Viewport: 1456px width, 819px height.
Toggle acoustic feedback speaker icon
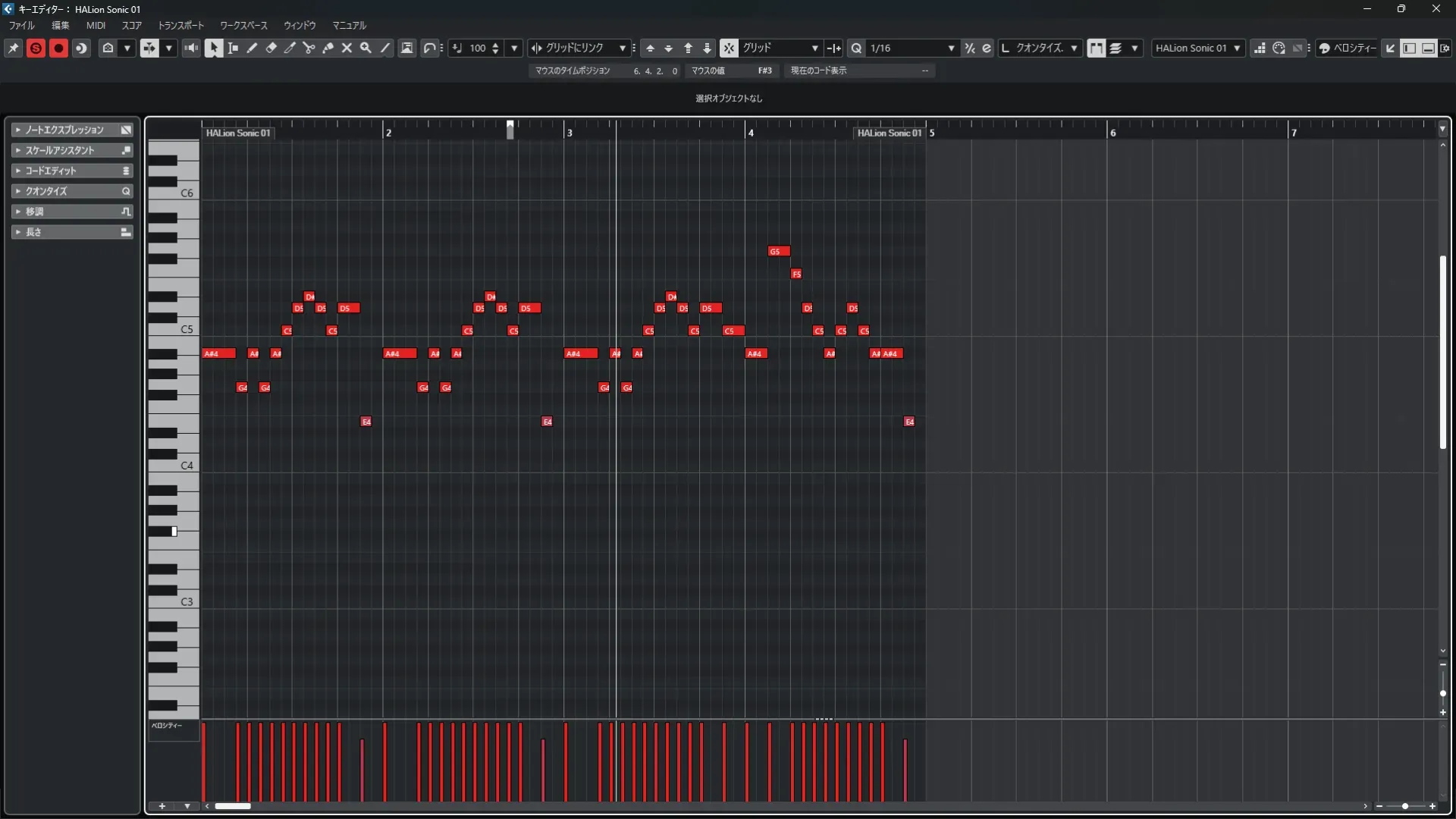(191, 48)
